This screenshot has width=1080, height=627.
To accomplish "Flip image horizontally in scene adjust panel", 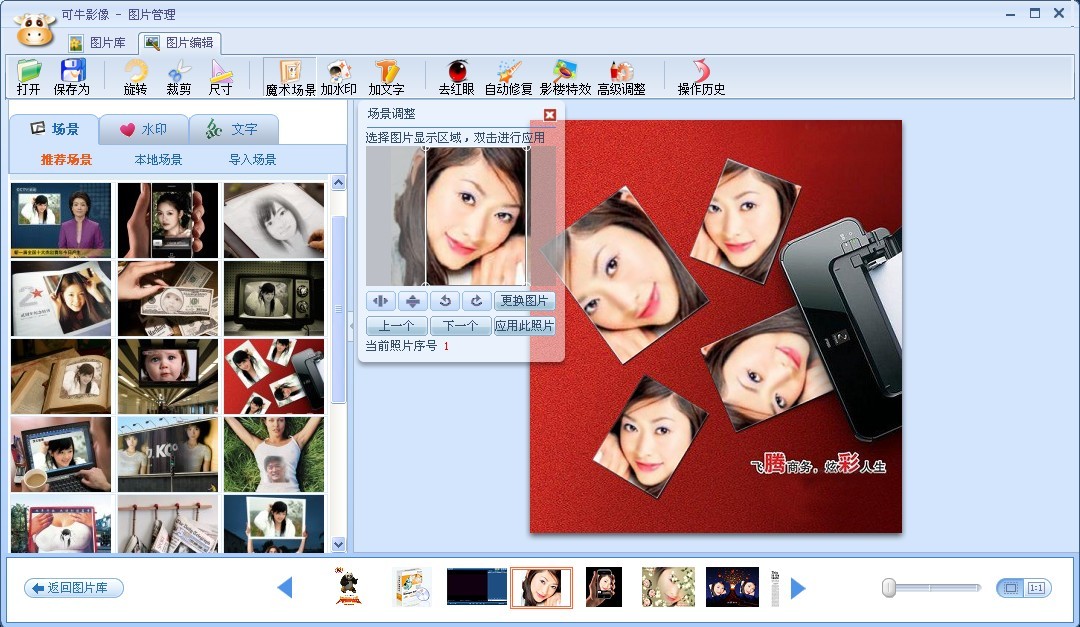I will tap(380, 301).
